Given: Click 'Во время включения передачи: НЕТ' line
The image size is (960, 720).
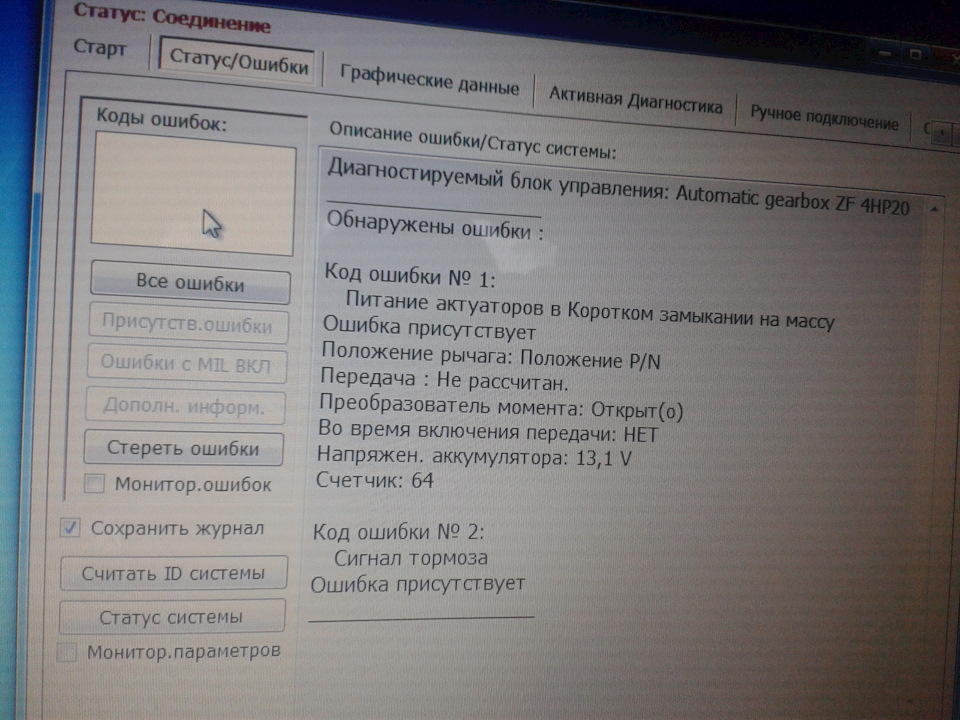Looking at the screenshot, I should click(488, 431).
